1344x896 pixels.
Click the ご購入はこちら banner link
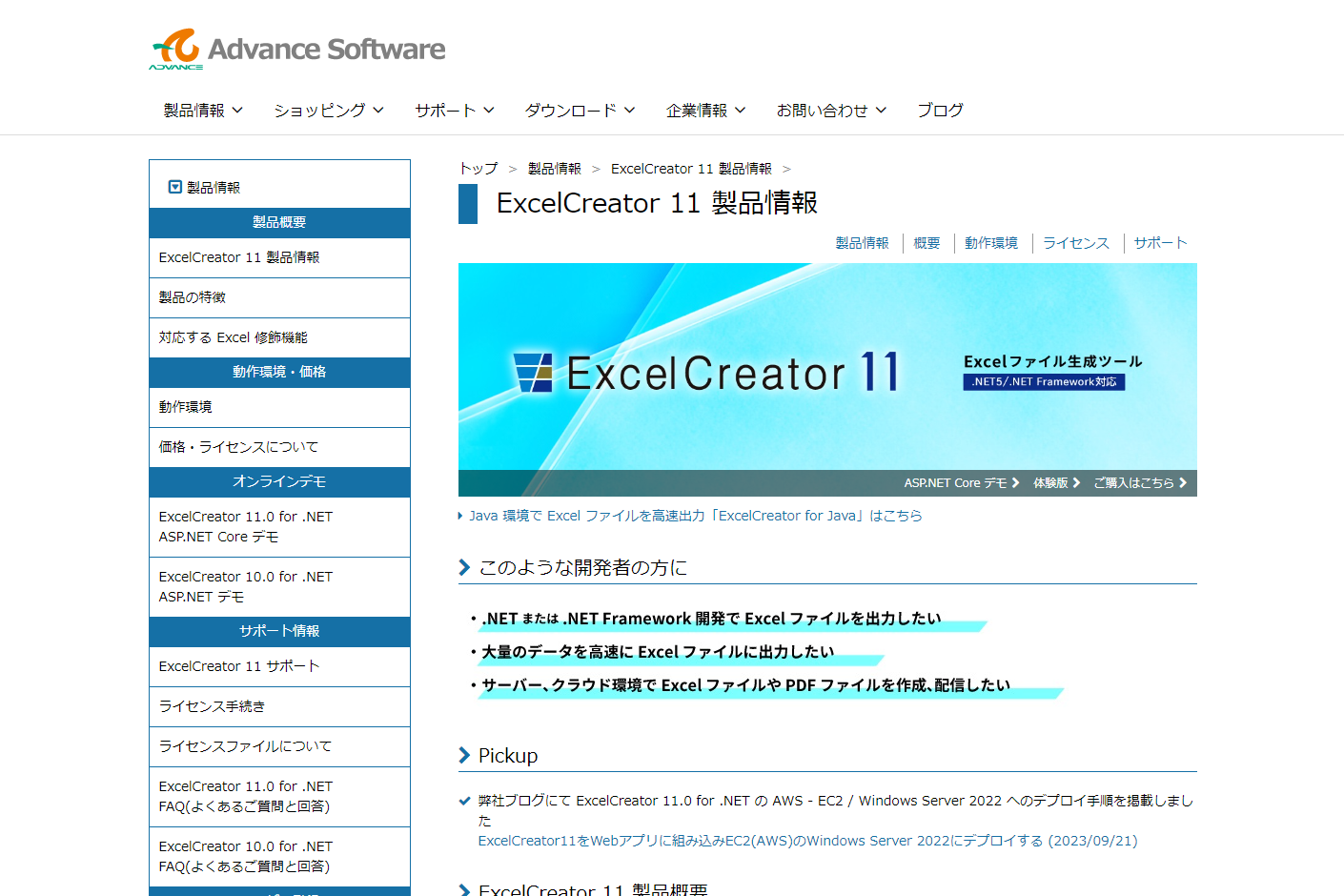click(x=1140, y=483)
